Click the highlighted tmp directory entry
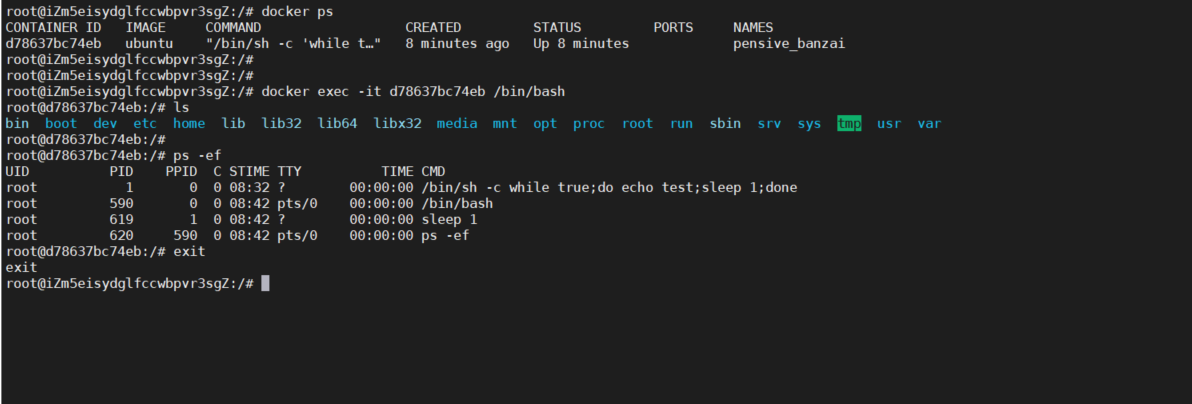This screenshot has width=1192, height=404. [849, 123]
